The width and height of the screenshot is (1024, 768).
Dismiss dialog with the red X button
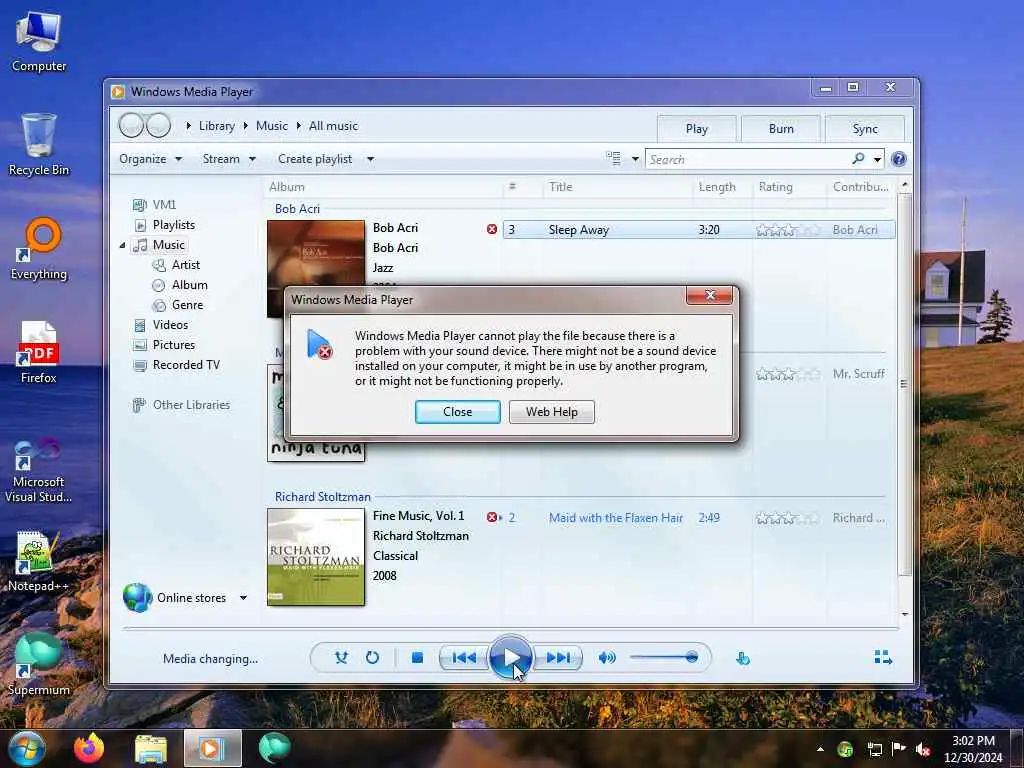pos(710,296)
